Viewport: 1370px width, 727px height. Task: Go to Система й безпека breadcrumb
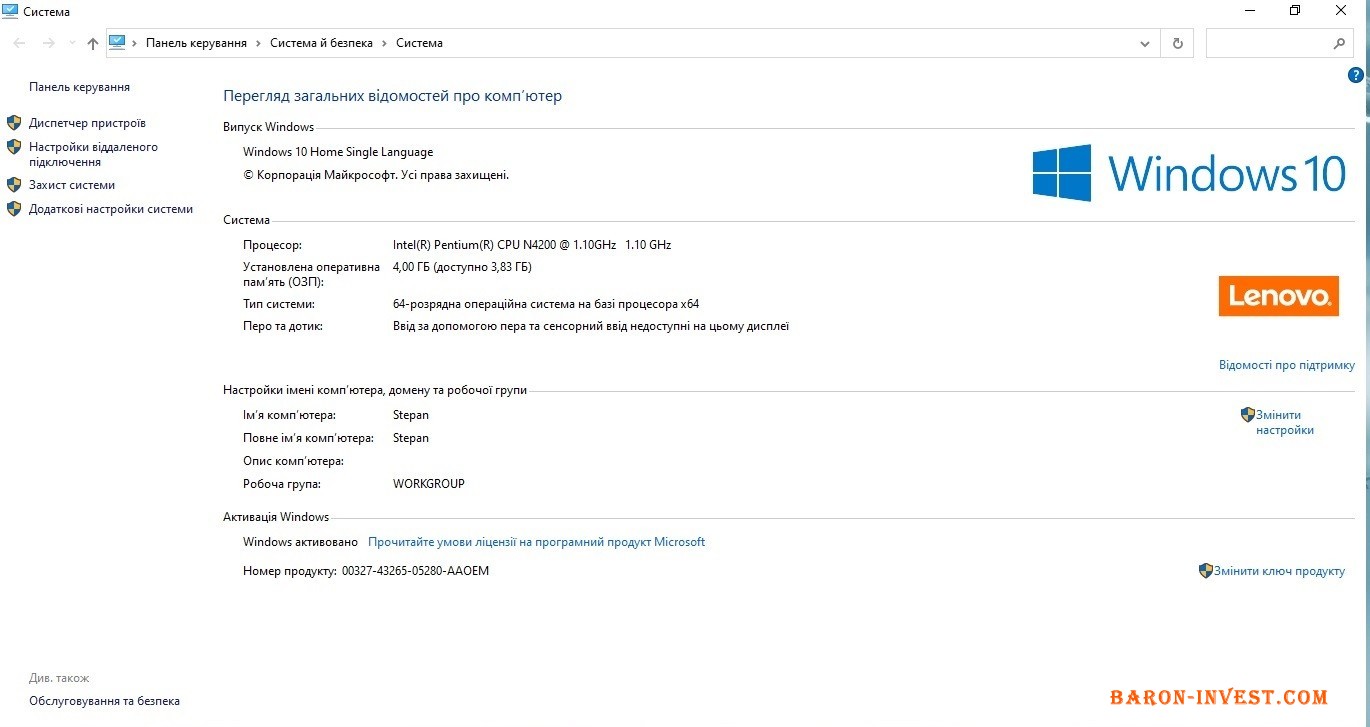point(321,43)
